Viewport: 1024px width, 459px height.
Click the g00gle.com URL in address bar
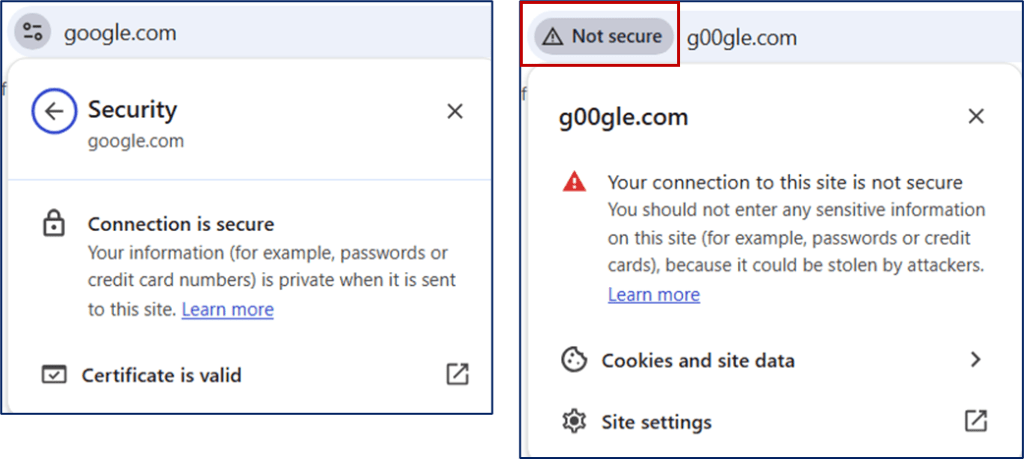point(741,38)
